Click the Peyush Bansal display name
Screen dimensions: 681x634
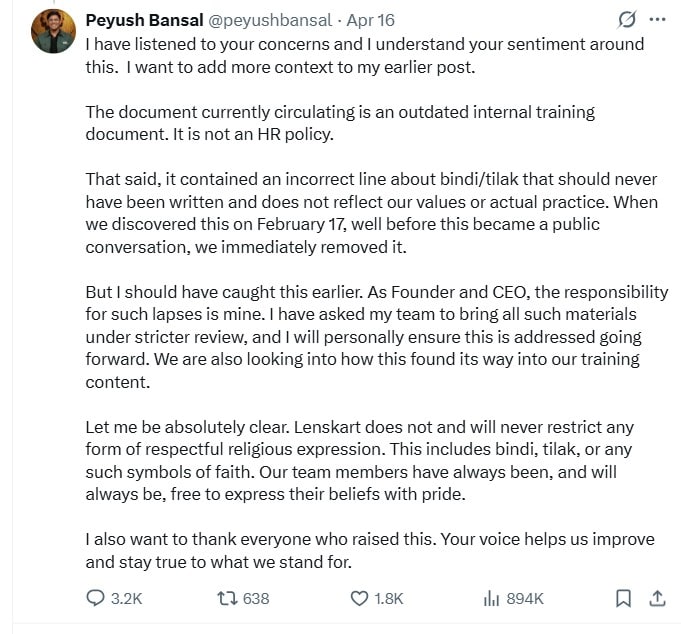141,19
